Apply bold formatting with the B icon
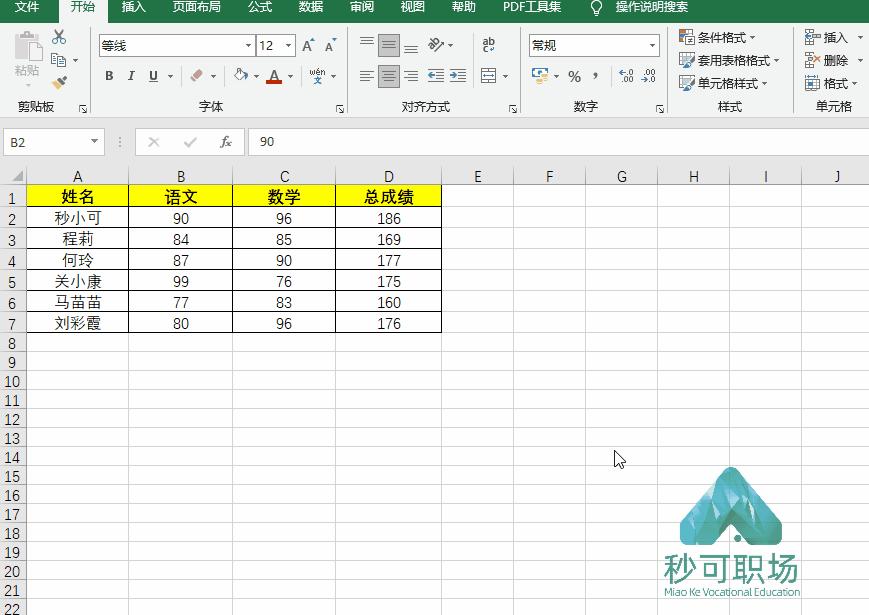869x615 pixels. 109,77
